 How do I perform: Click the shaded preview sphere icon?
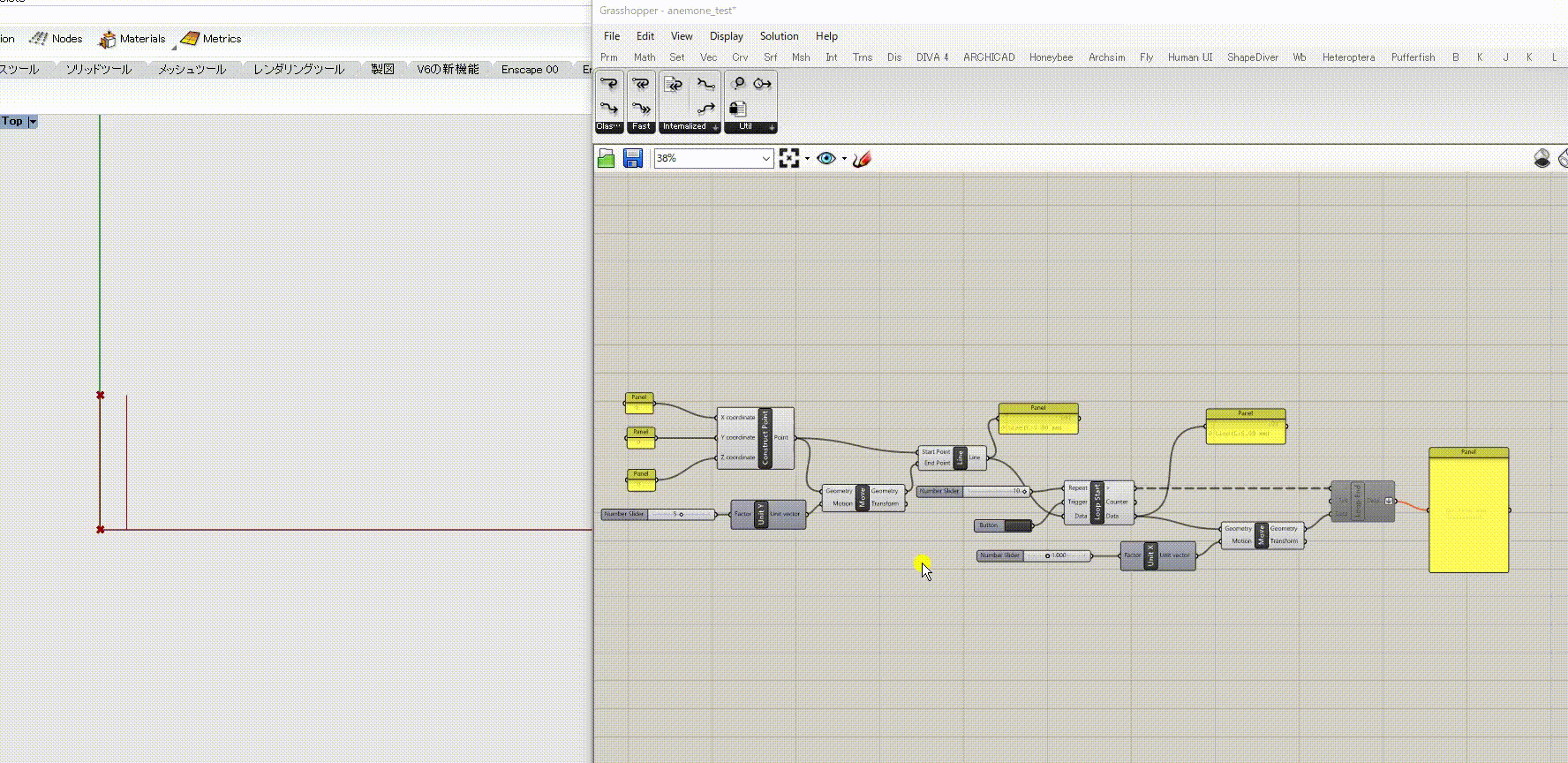click(x=1542, y=158)
